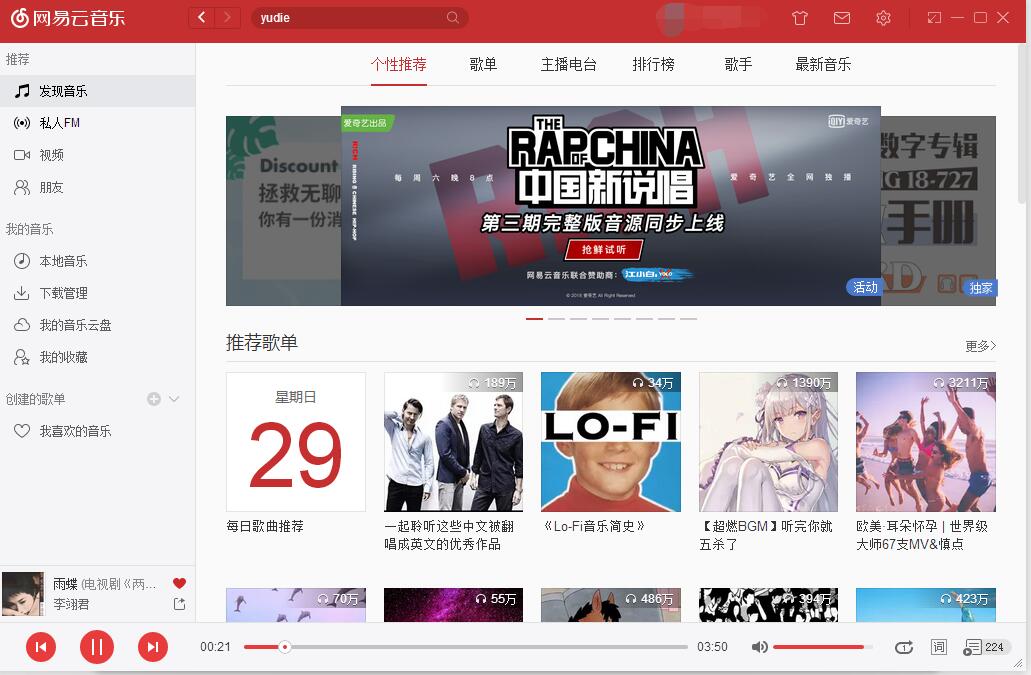The width and height of the screenshot is (1031, 675).
Task: Go back with the navigation back arrow
Action: (x=202, y=18)
